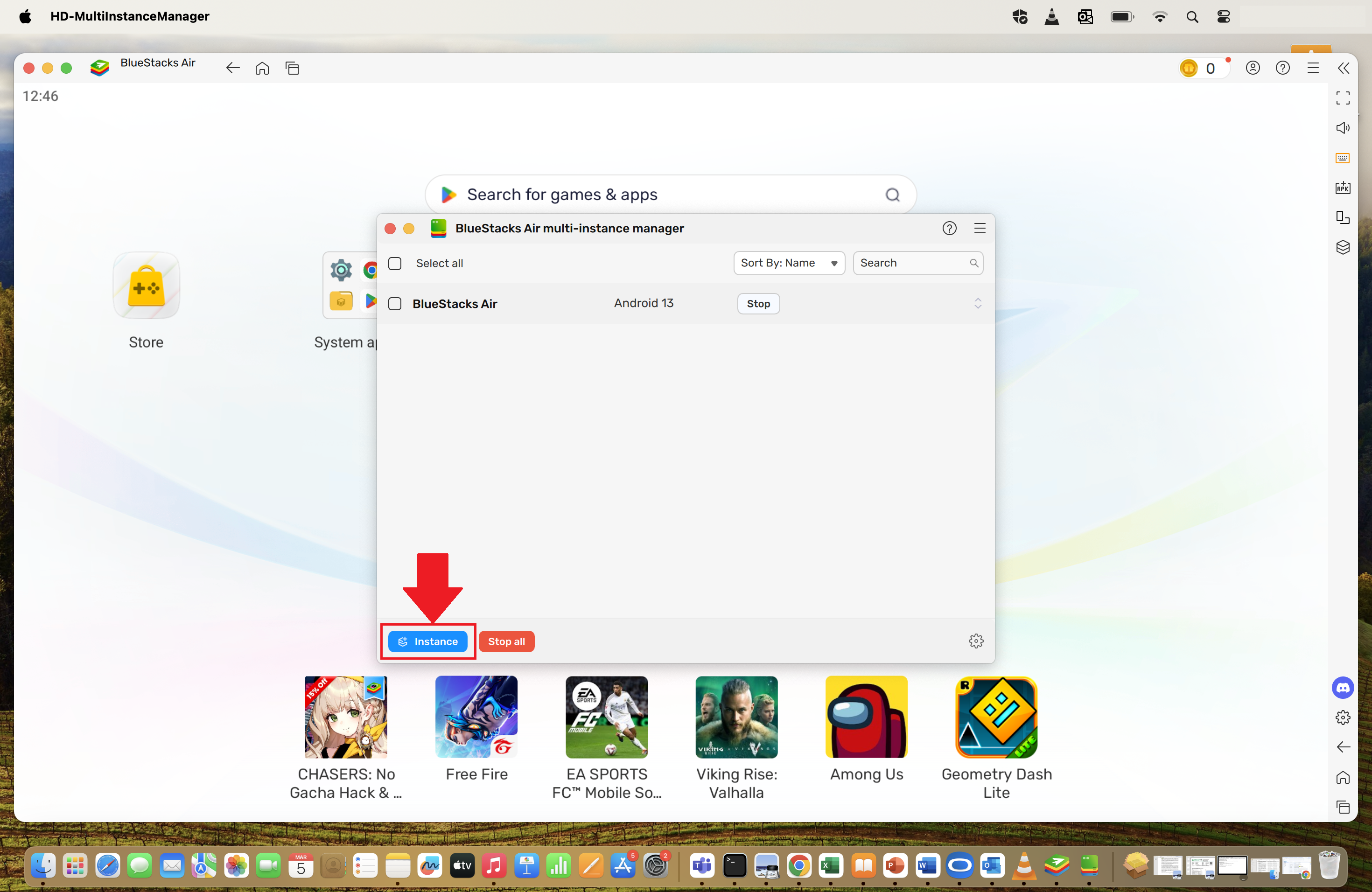The width and height of the screenshot is (1372, 892).
Task: Launch Free Fire game
Action: [x=476, y=717]
